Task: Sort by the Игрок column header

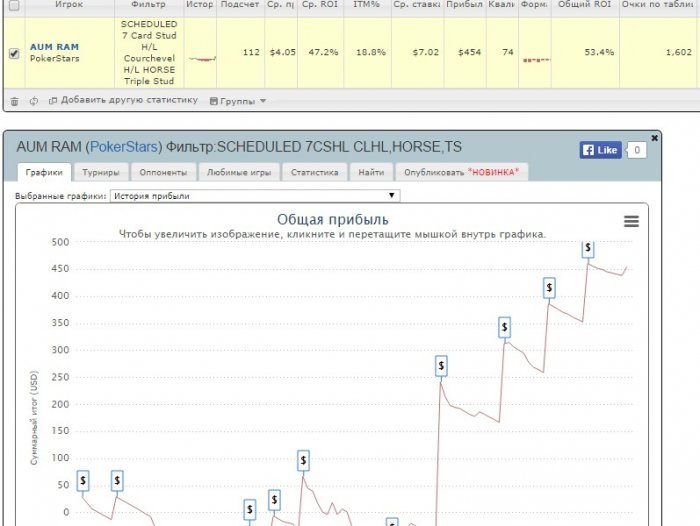Action: pyautogui.click(x=69, y=4)
